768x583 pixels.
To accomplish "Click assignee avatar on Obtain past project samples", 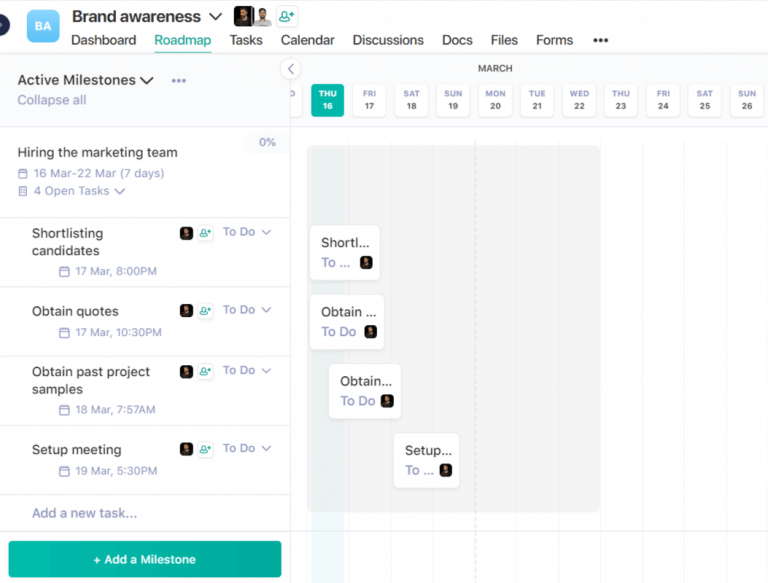I will pos(186,371).
